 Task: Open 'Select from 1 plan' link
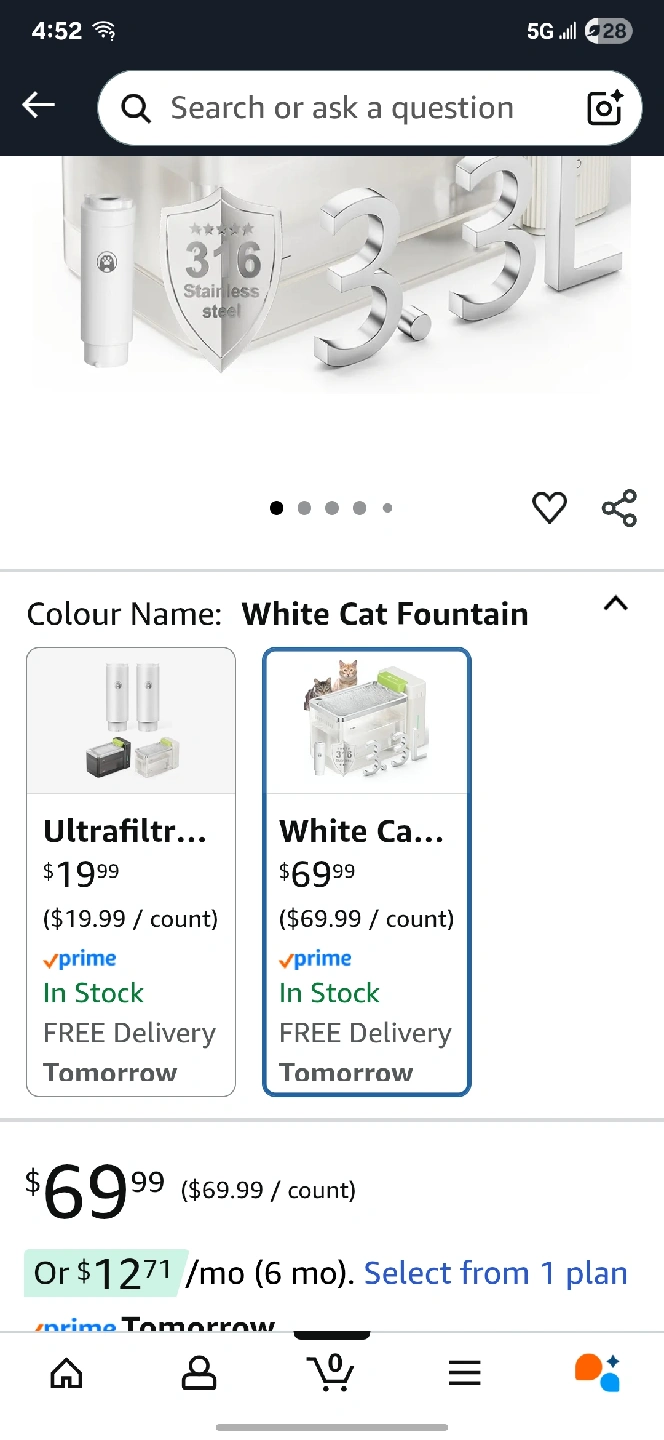pos(495,1273)
